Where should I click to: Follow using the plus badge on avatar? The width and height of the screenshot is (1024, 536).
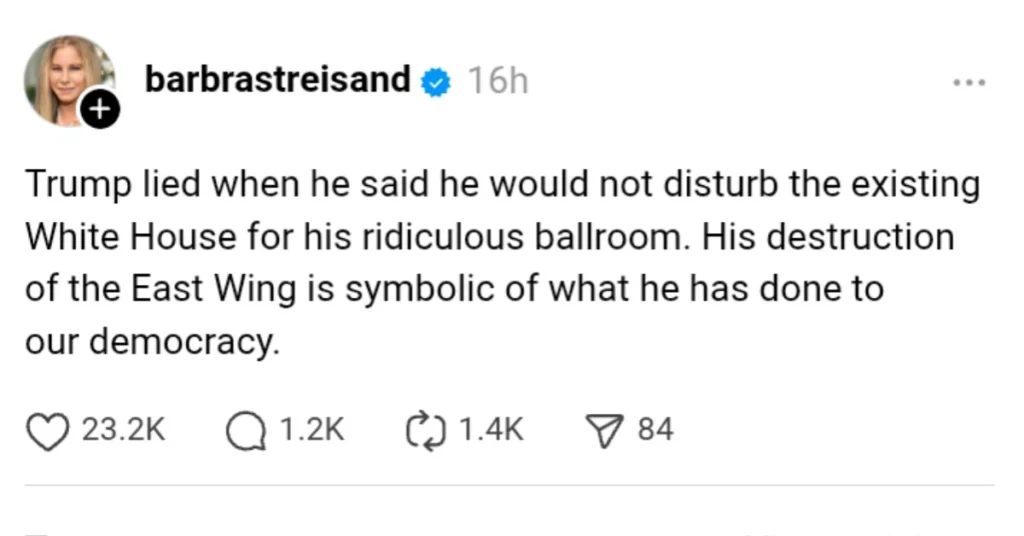99,109
